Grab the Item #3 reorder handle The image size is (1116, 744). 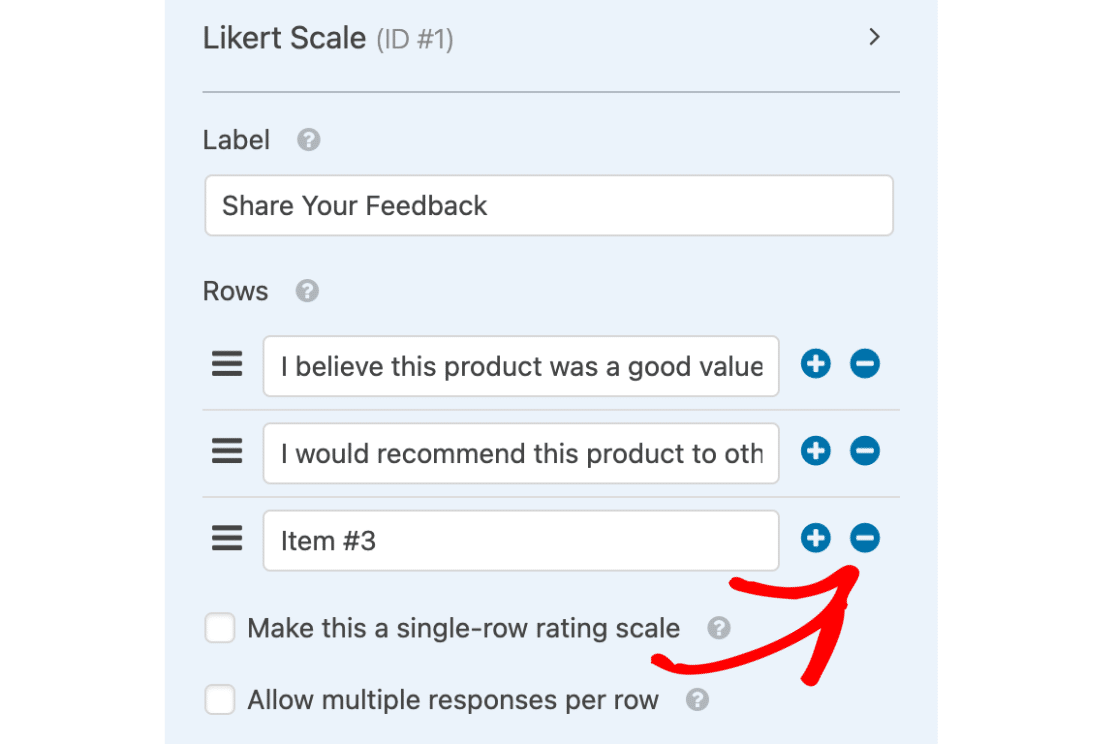tap(227, 538)
